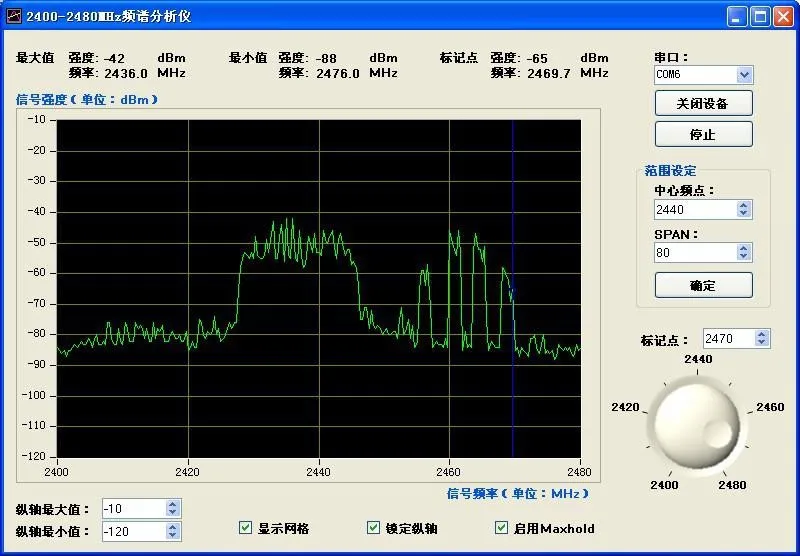Increase the center frequency (中心频点) up arrow
The height and width of the screenshot is (556, 800).
(x=743, y=205)
